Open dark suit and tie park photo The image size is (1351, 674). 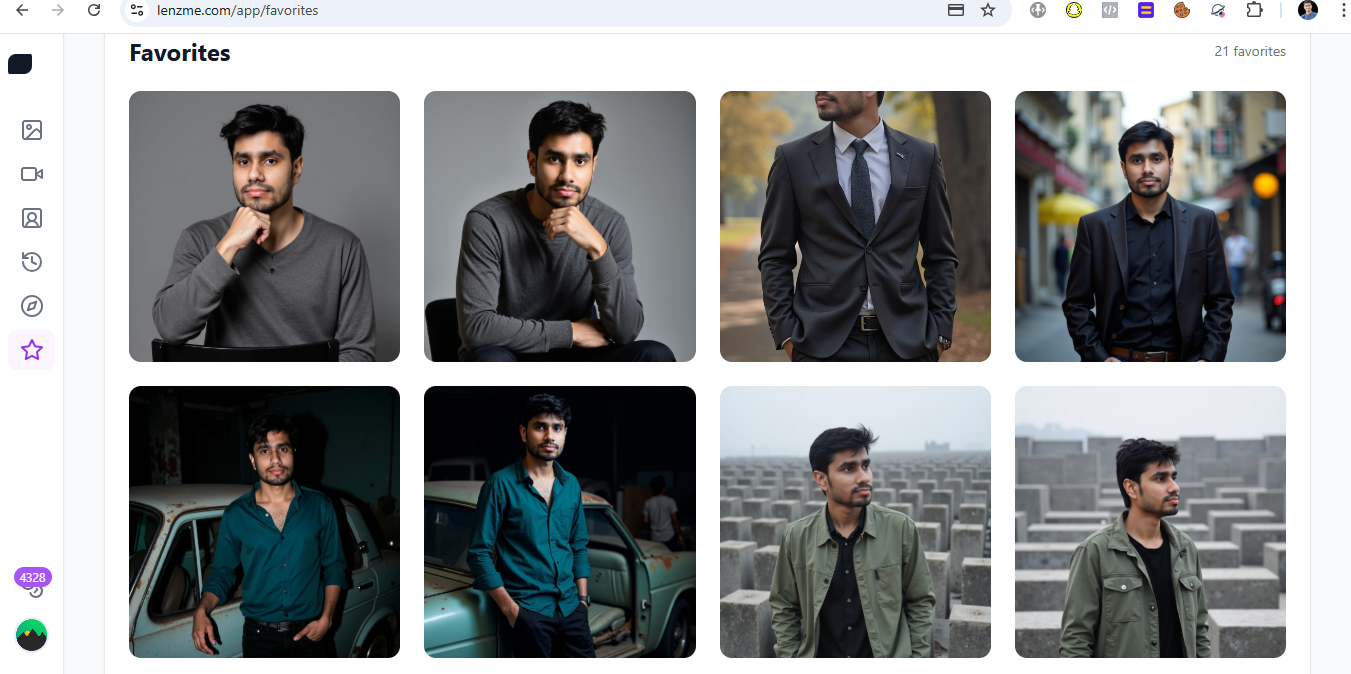pos(855,226)
